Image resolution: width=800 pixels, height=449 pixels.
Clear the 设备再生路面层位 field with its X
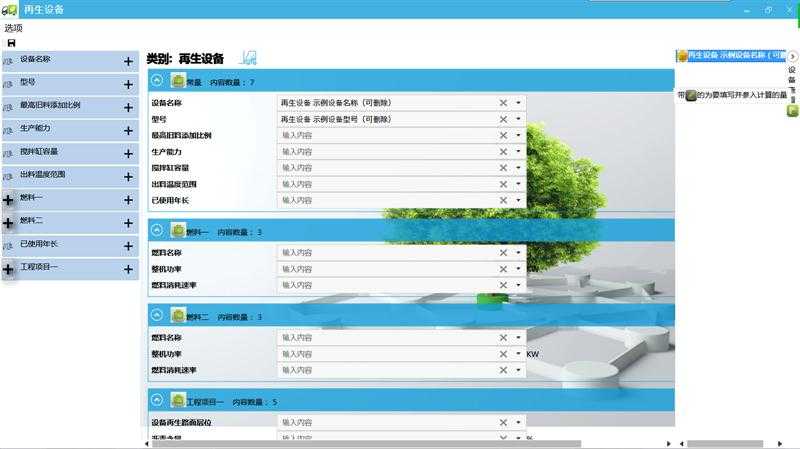503,422
